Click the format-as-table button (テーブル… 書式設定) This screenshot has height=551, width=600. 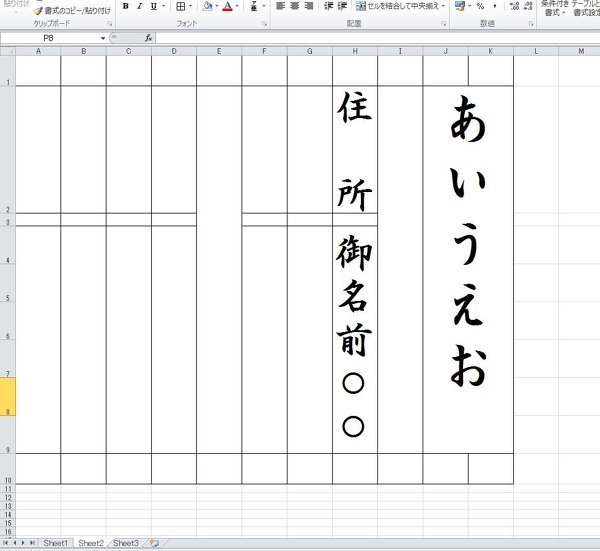point(585,8)
